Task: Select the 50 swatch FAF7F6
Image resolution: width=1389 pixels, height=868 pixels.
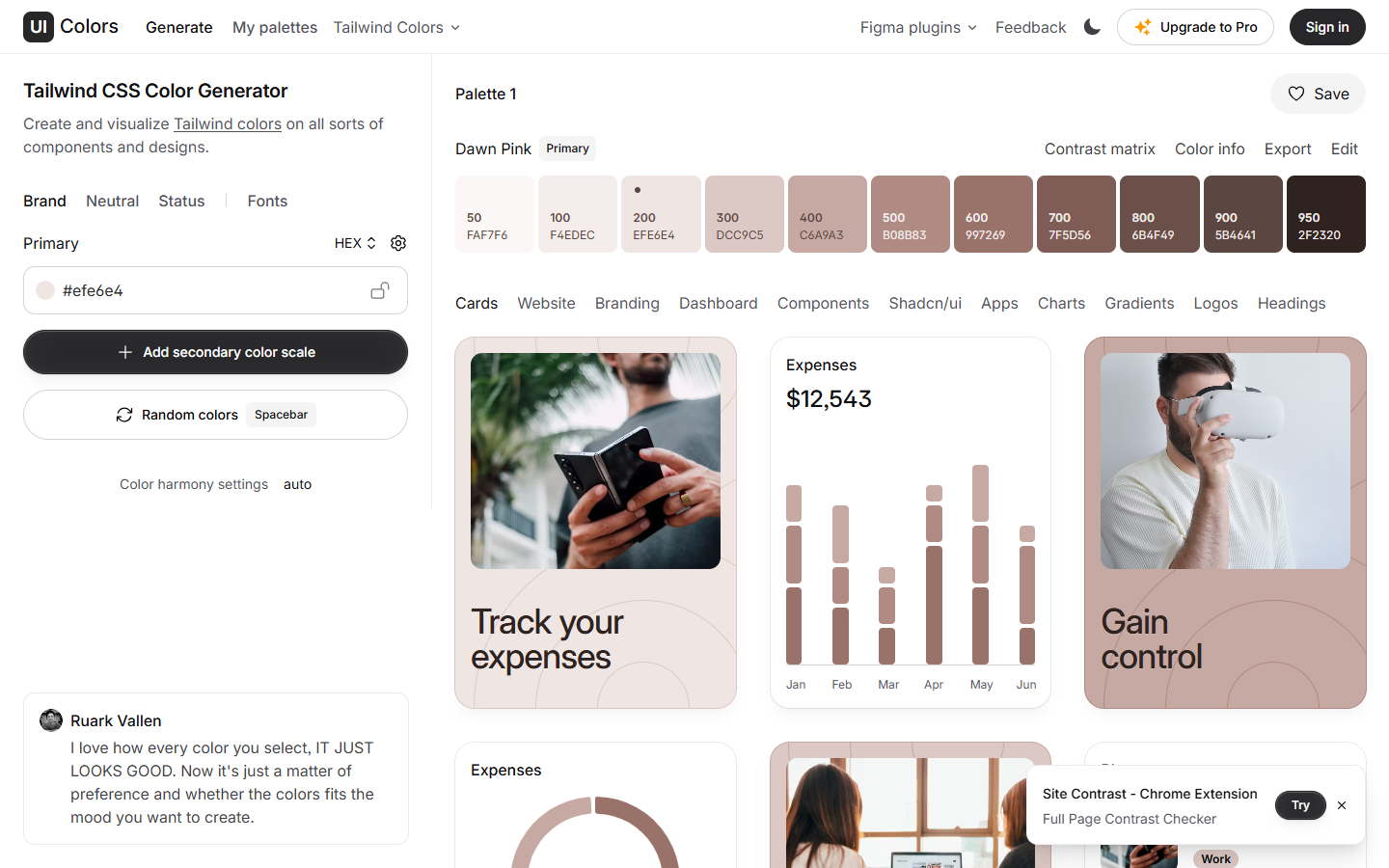Action: pyautogui.click(x=495, y=214)
